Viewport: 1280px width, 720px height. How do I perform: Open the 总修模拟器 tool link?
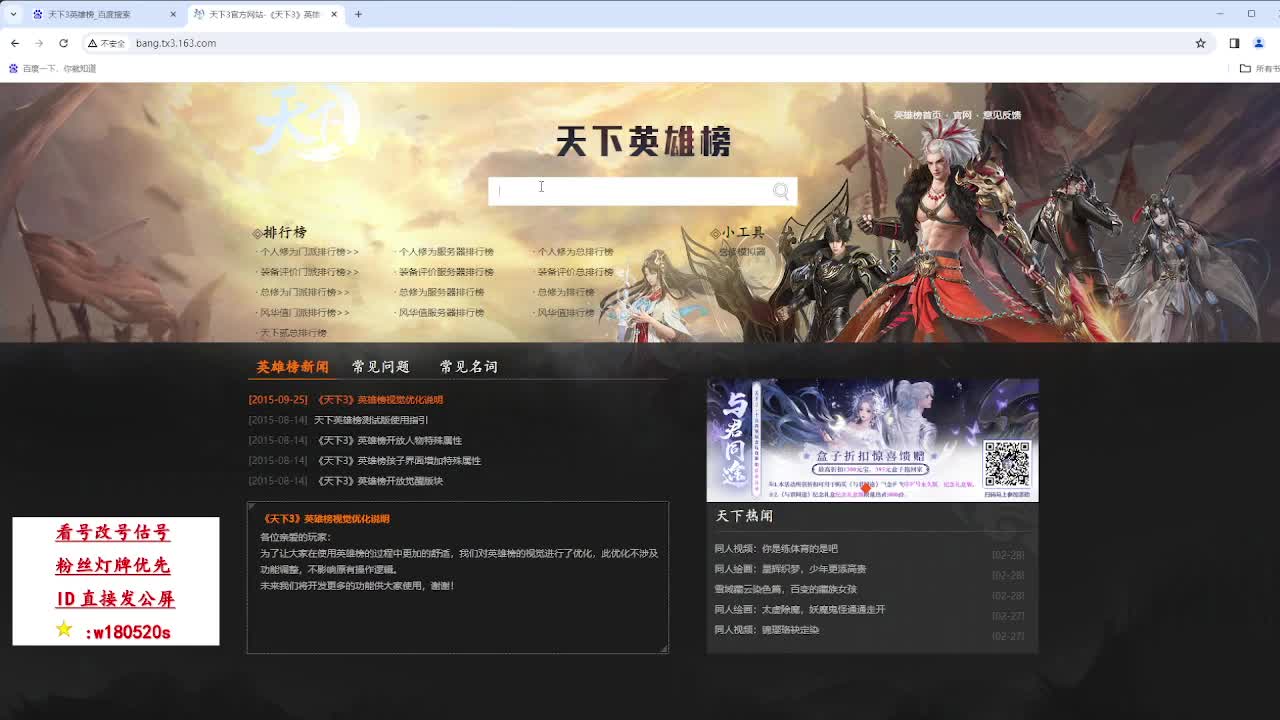(x=742, y=252)
